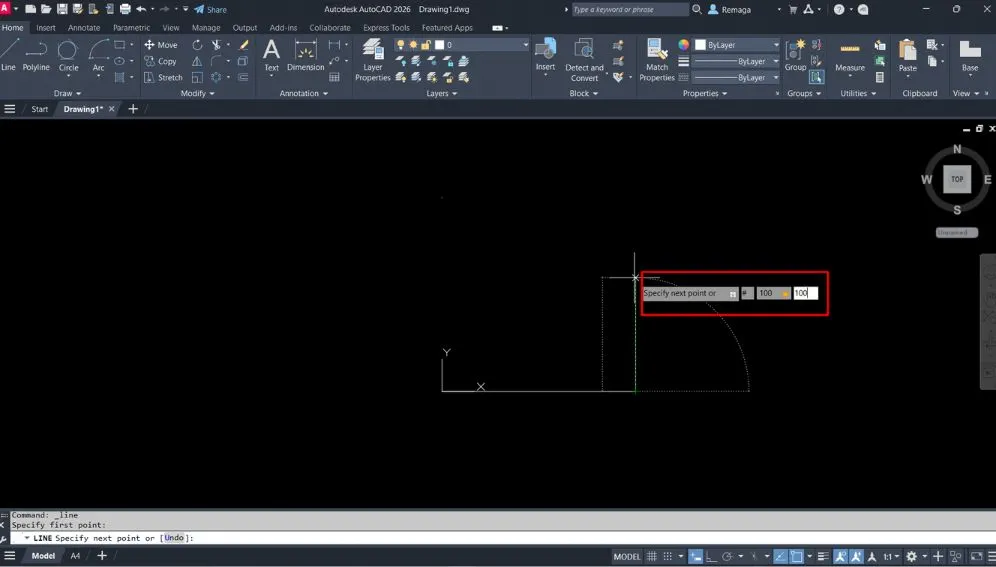Image resolution: width=996 pixels, height=567 pixels.
Task: Toggle object snap square icon in status bar
Action: pyautogui.click(x=797, y=557)
